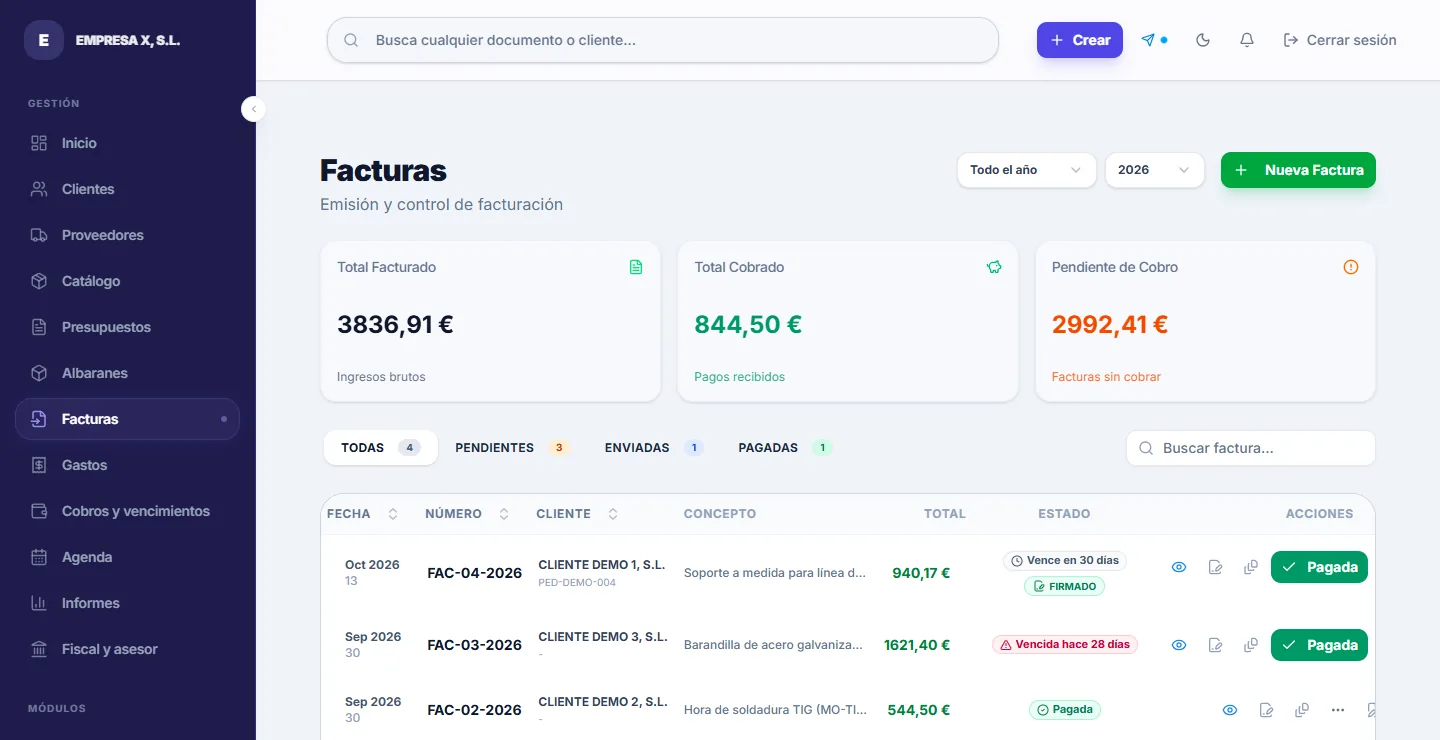Open Presupuestos in the sidebar
Screen dimensions: 1440x740
[x=127, y=327]
